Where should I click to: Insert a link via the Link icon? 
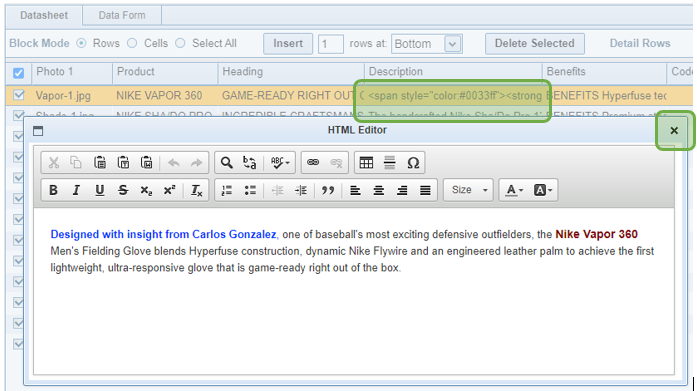313,163
